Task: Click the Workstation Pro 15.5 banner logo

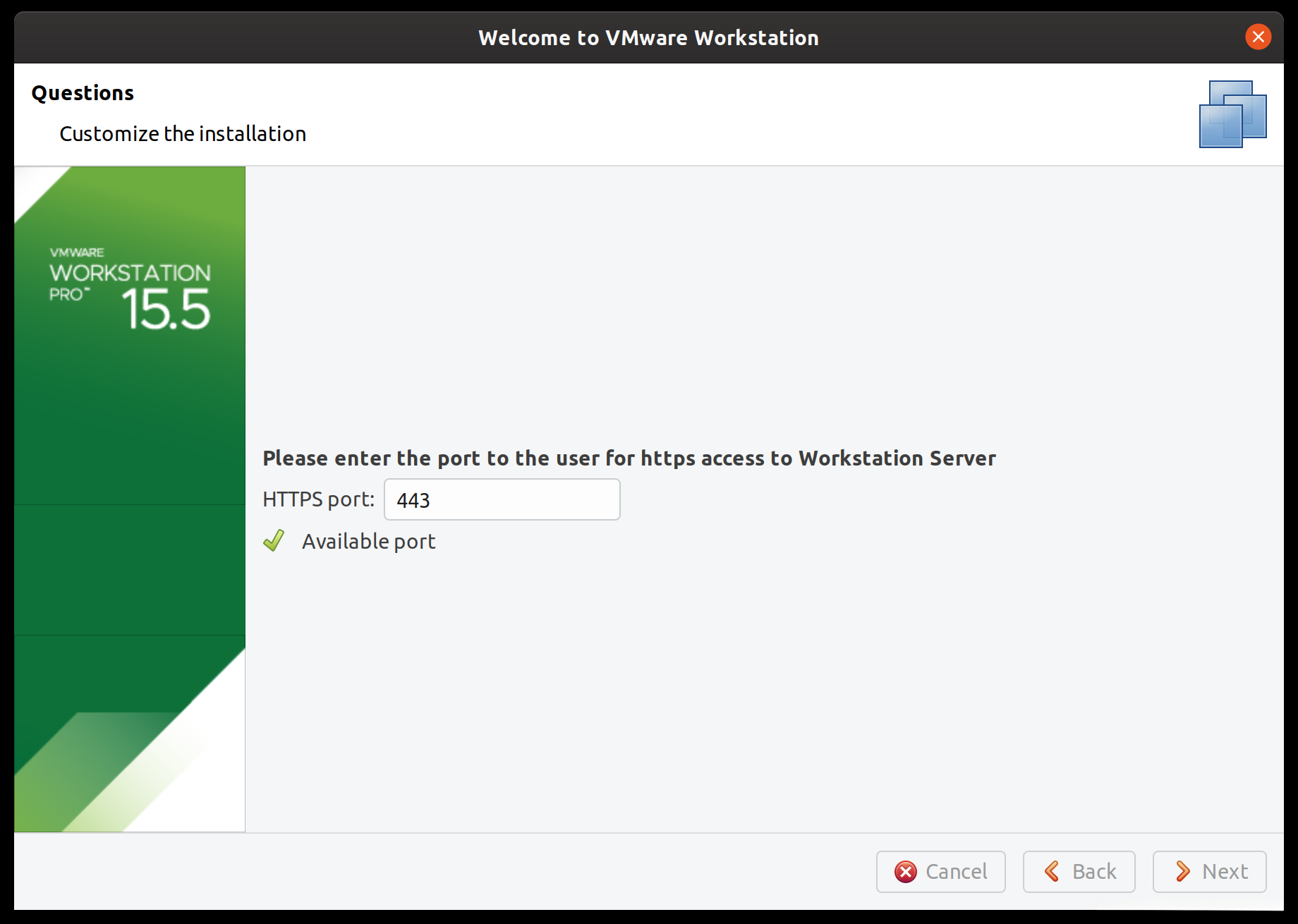Action: coord(130,288)
